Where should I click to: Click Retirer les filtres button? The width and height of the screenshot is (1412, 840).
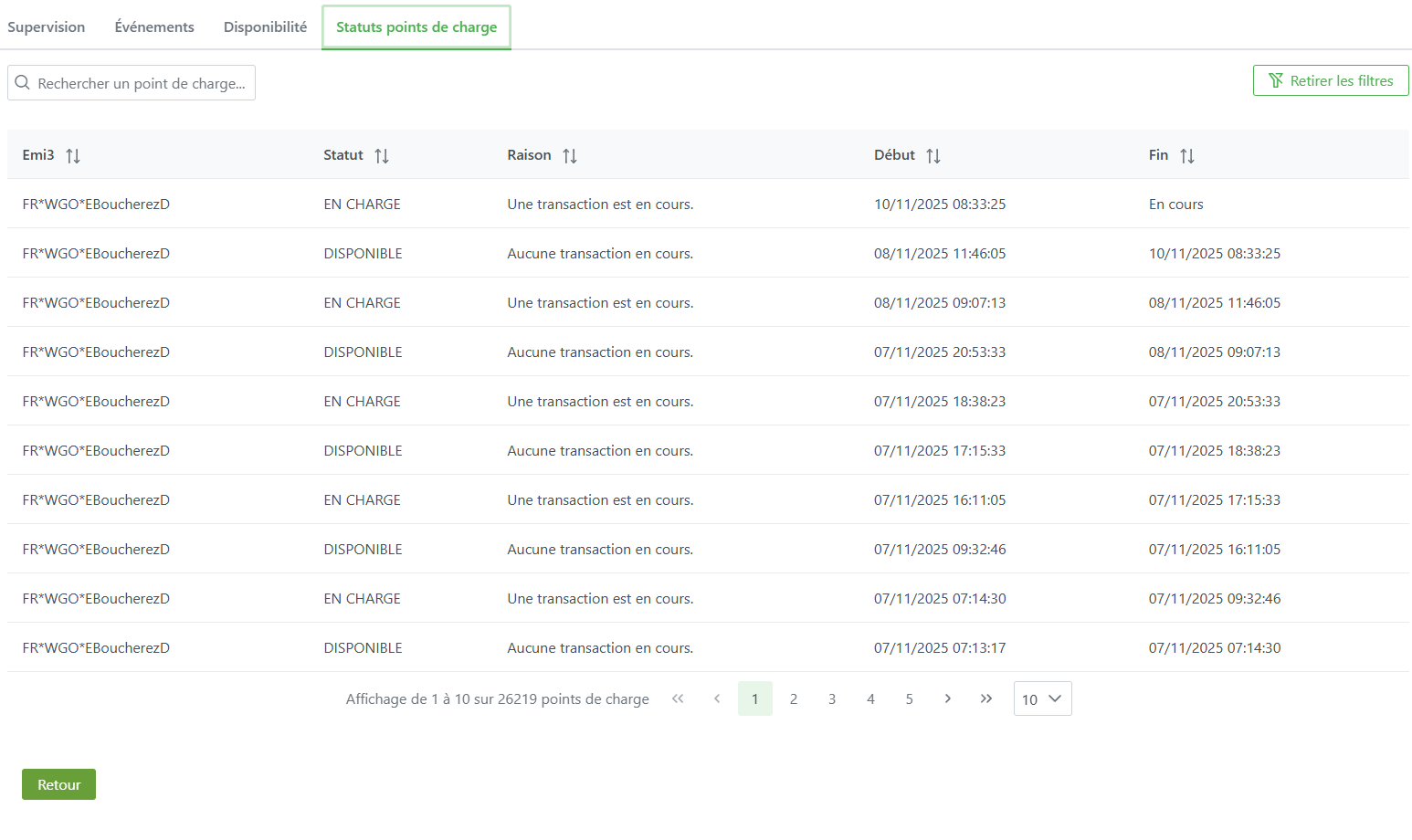[x=1330, y=81]
